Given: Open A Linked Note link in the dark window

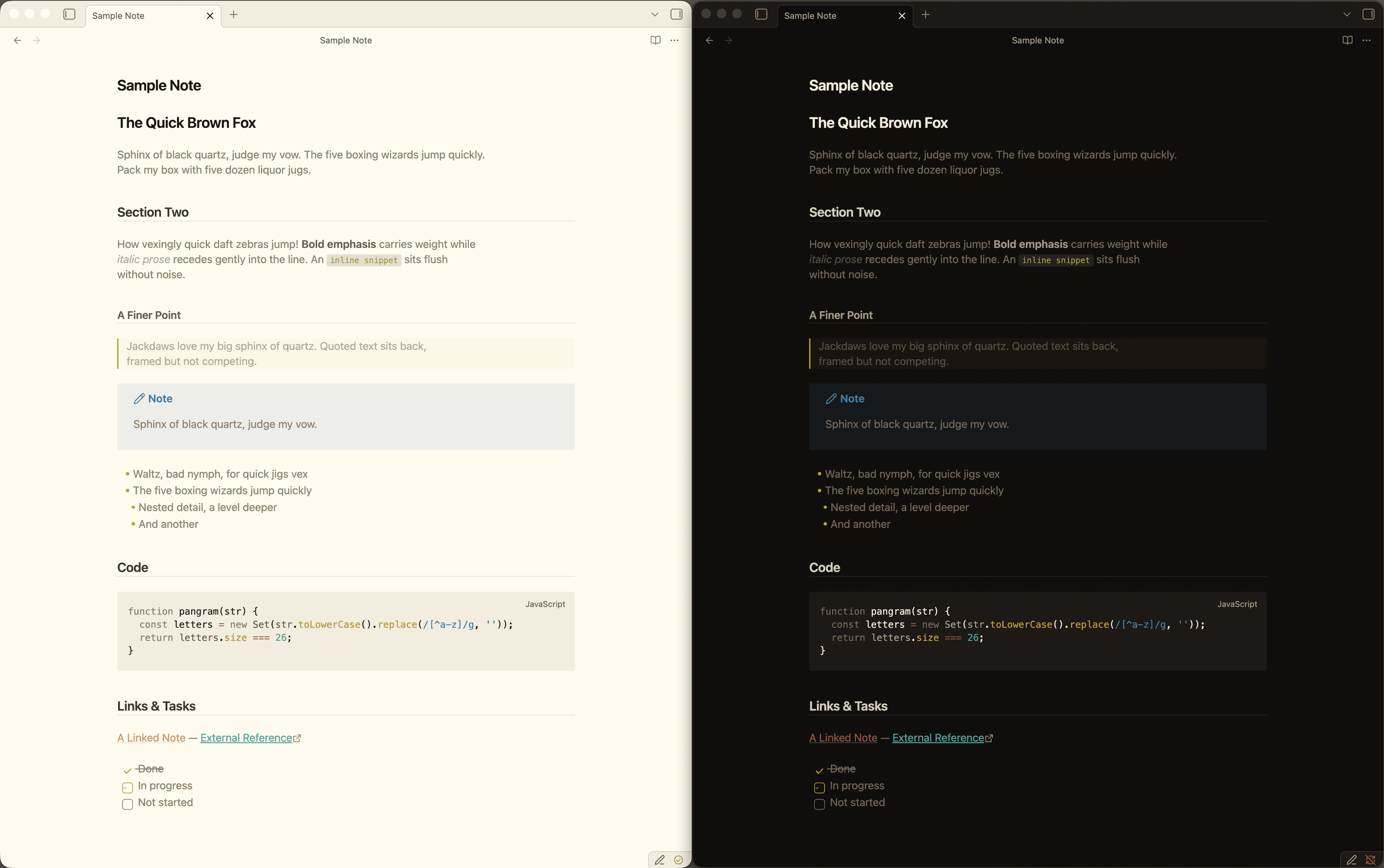Looking at the screenshot, I should 843,738.
